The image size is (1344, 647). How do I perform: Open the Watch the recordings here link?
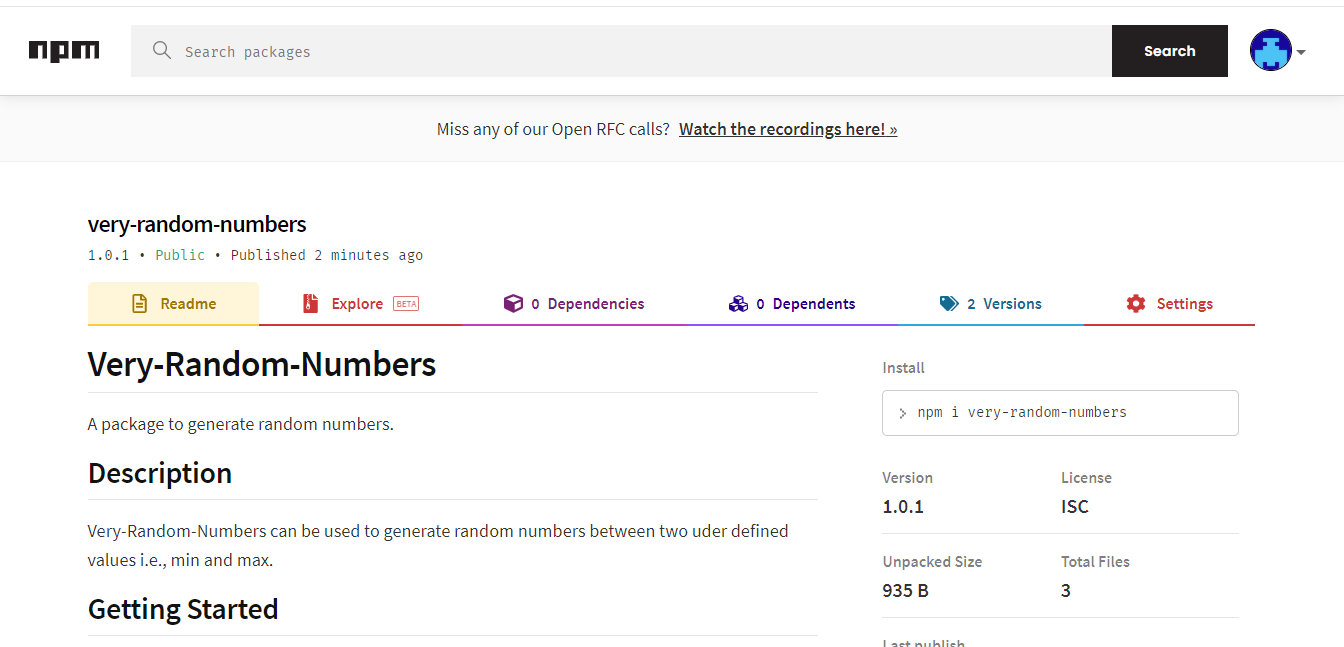pyautogui.click(x=788, y=129)
